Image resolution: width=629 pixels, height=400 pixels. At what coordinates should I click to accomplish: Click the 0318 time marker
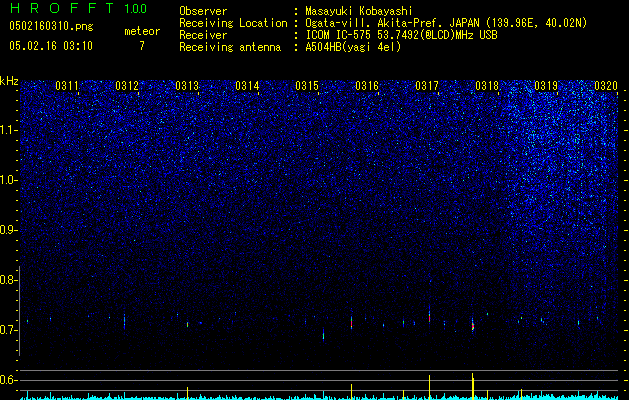(487, 86)
